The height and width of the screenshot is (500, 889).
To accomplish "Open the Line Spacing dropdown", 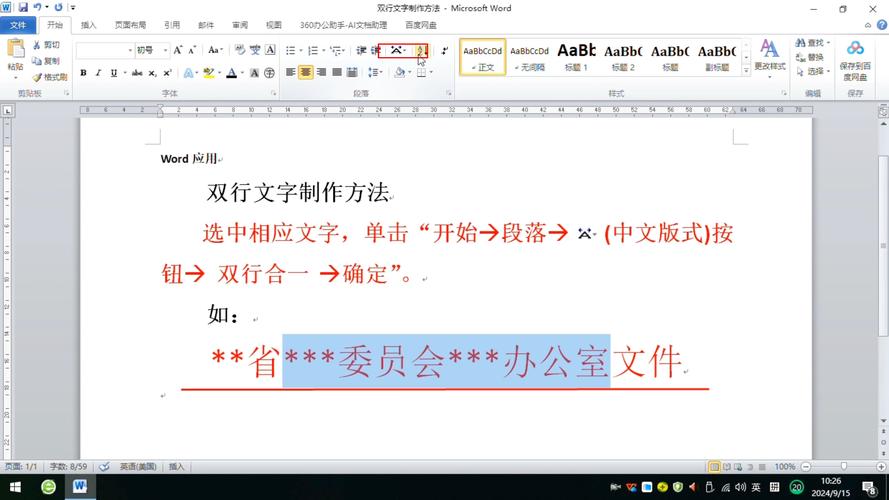I will [375, 72].
